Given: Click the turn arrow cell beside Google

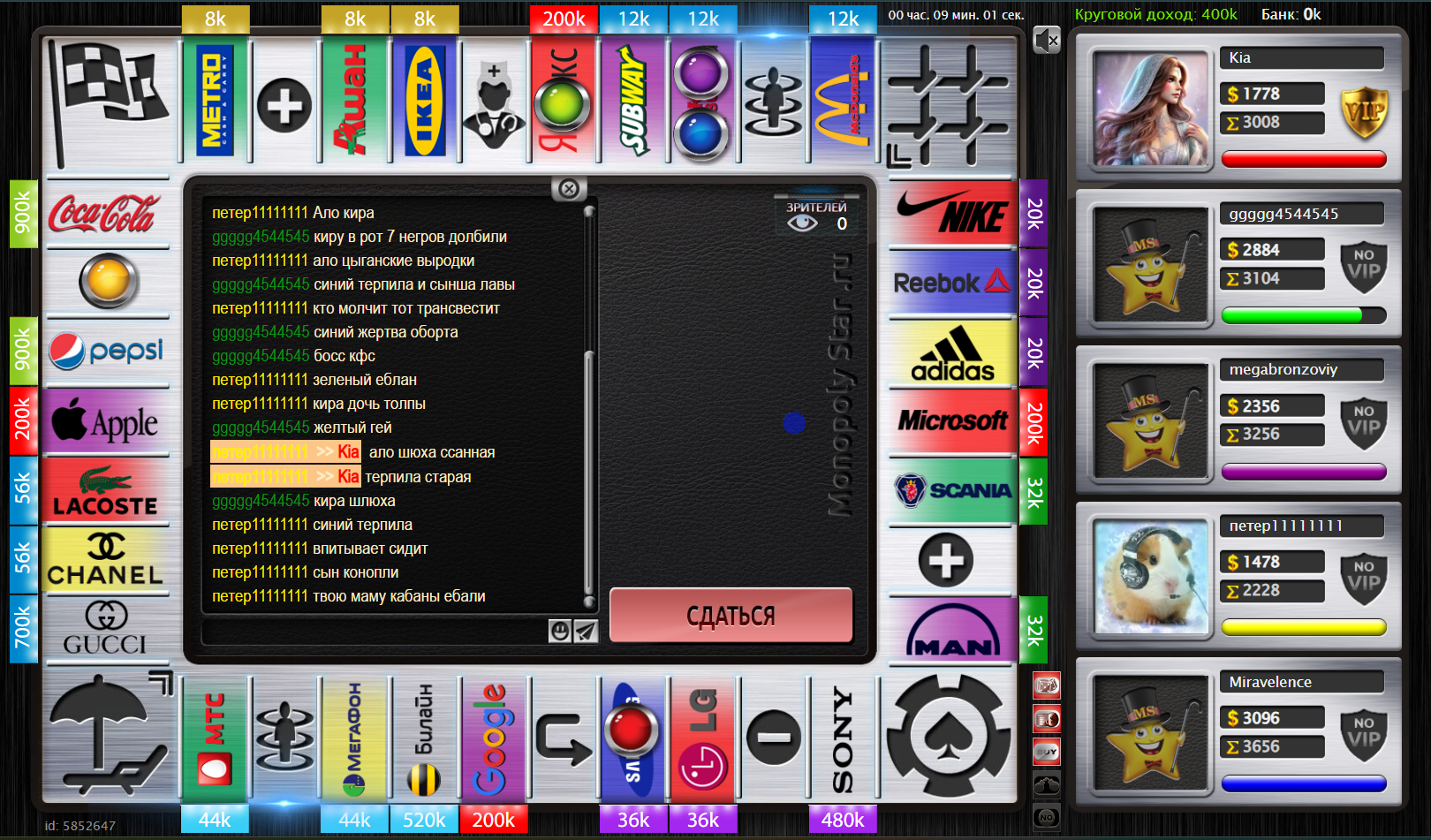Looking at the screenshot, I should pyautogui.click(x=564, y=739).
